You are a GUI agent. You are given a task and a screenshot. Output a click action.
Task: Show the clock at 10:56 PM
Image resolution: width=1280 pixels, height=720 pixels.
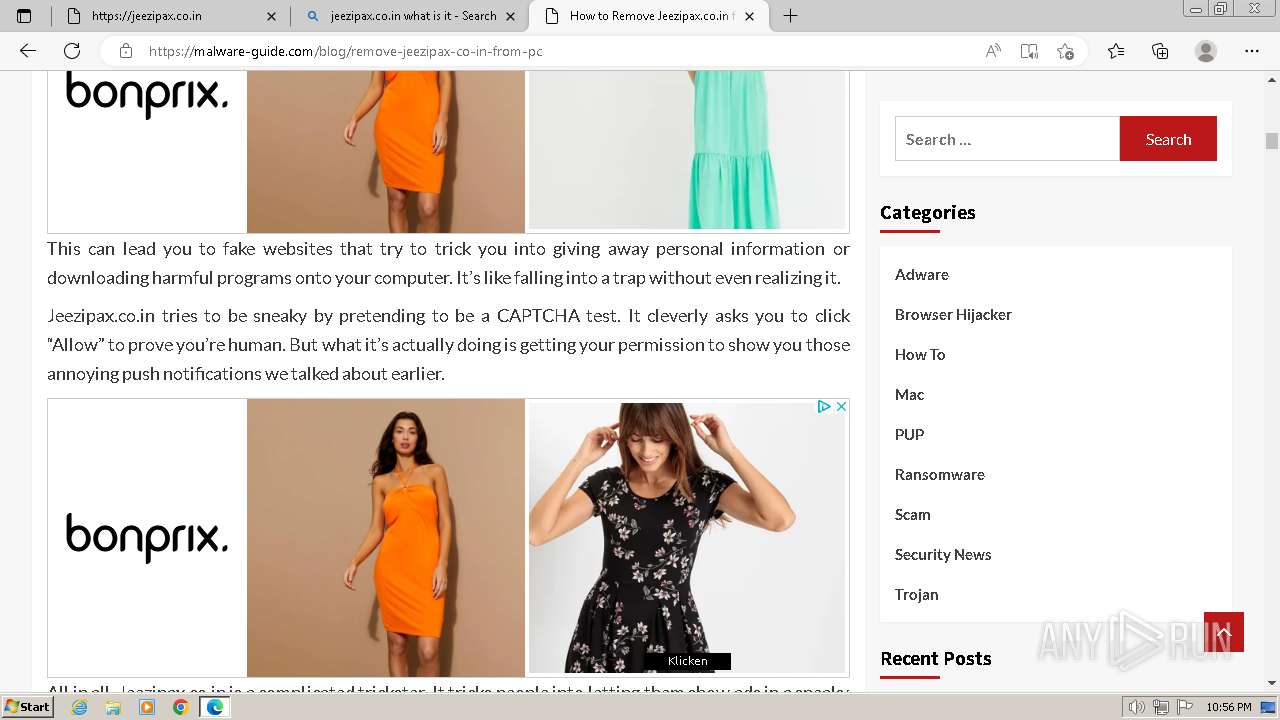[1229, 707]
